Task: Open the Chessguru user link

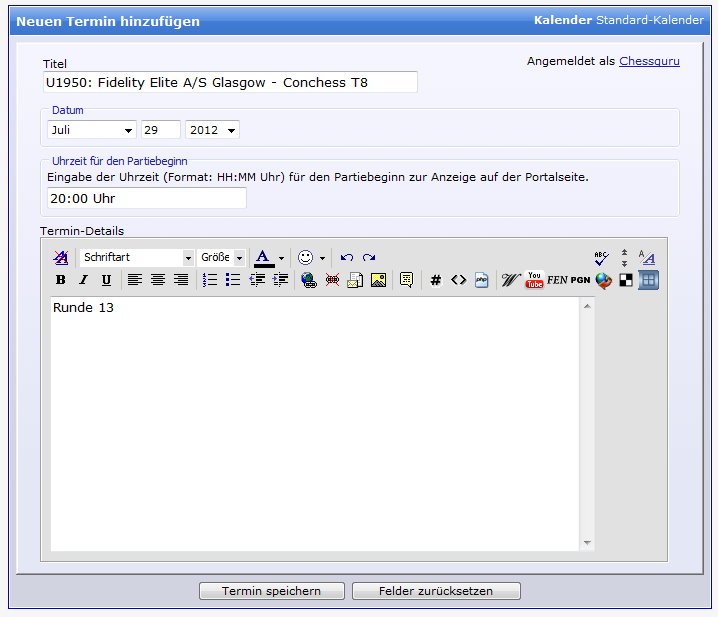Action: point(649,61)
